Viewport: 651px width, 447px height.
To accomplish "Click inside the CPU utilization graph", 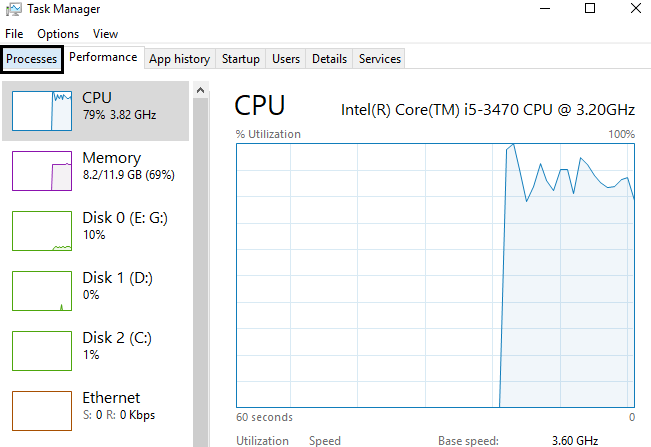I will [x=436, y=276].
